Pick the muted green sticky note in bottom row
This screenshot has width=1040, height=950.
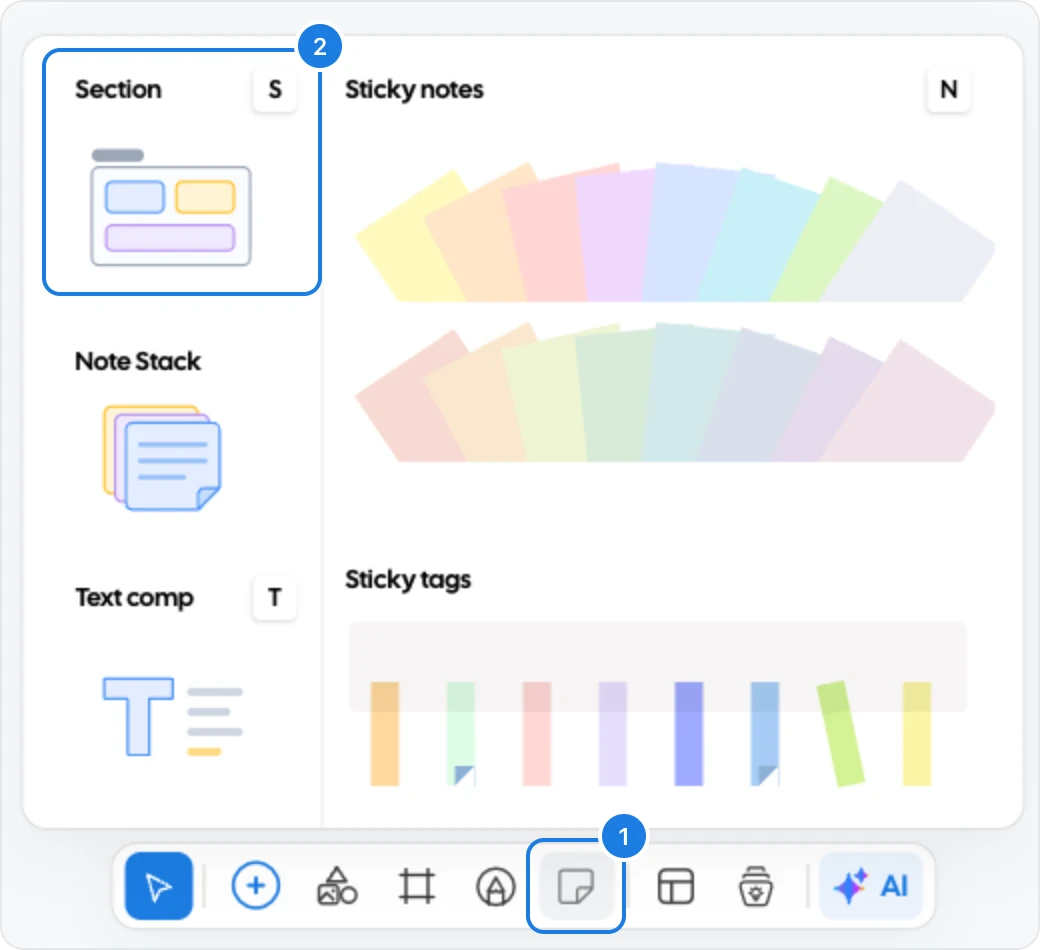pyautogui.click(x=614, y=401)
